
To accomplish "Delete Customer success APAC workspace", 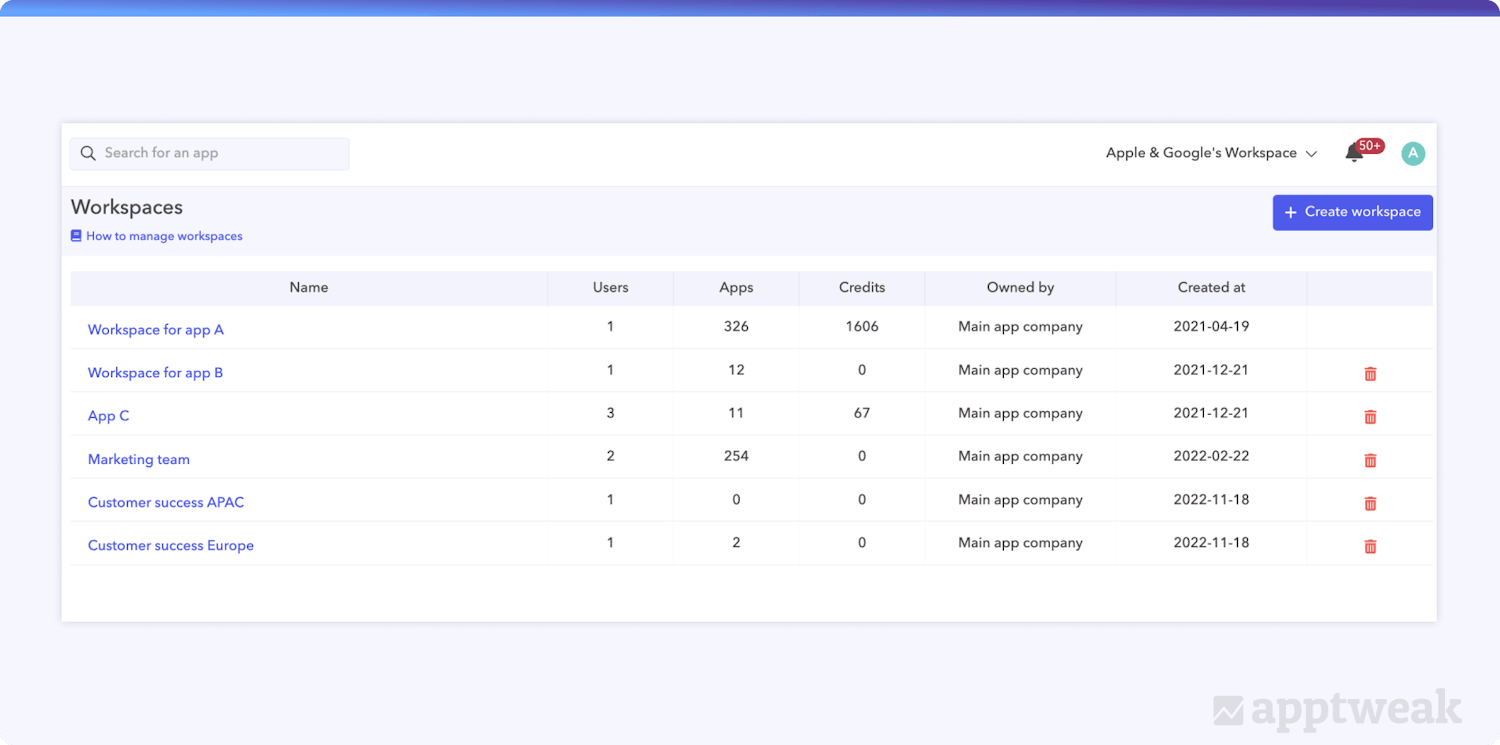I will [1370, 503].
